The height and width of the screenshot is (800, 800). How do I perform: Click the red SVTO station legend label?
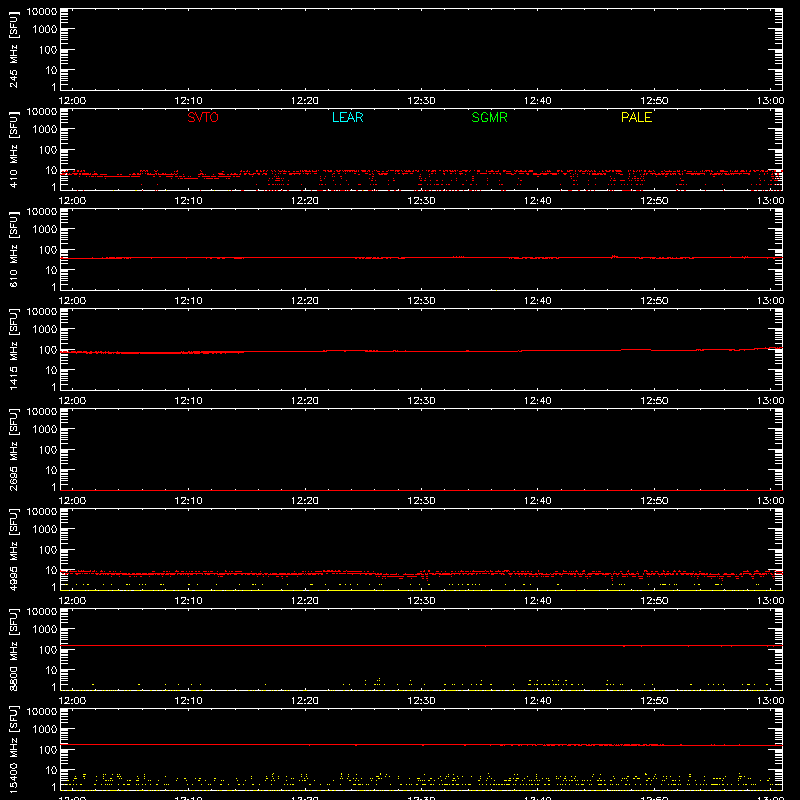(203, 117)
